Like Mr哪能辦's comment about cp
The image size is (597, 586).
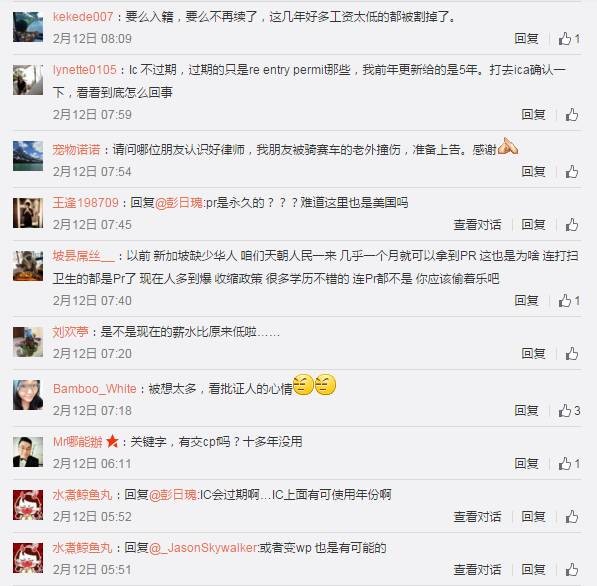pos(569,463)
